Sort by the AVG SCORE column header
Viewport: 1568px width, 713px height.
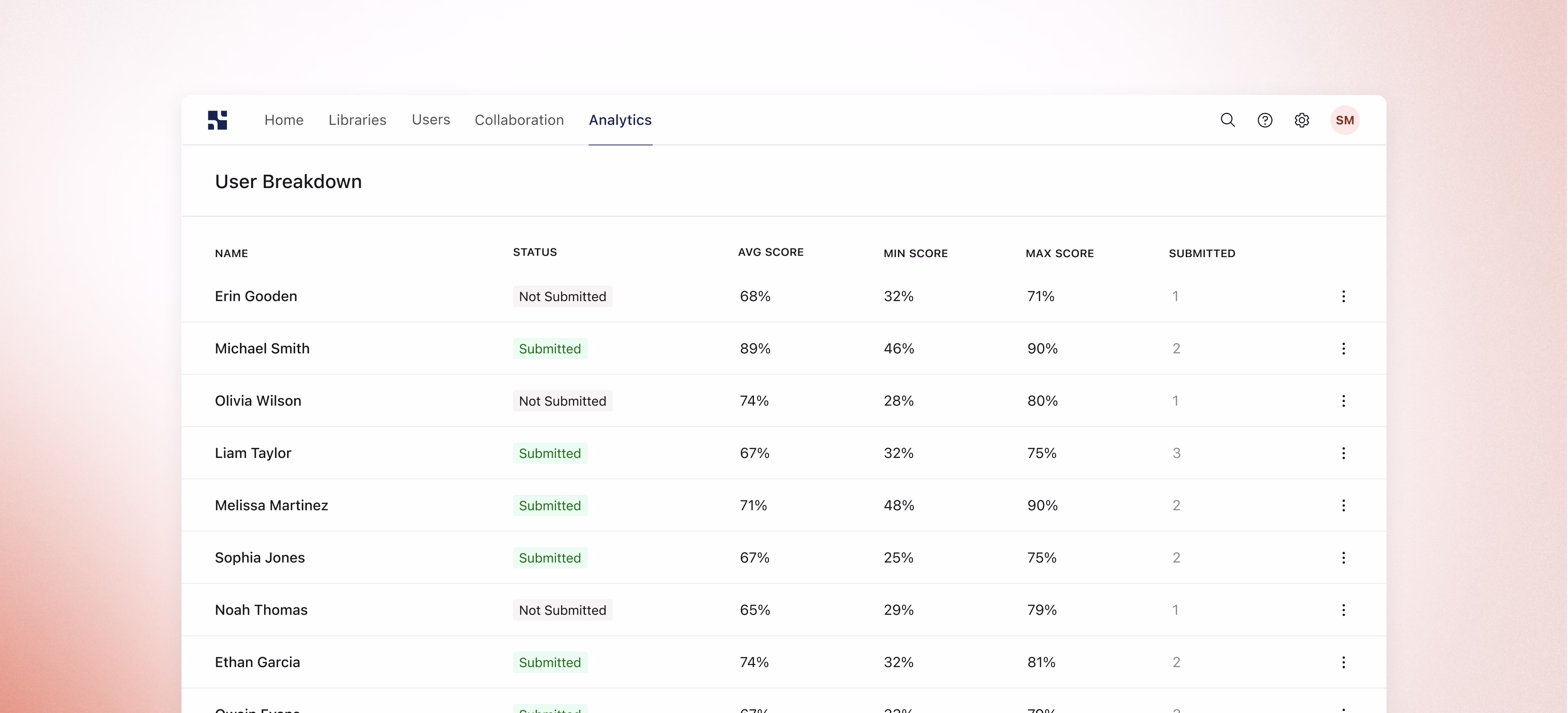(771, 252)
